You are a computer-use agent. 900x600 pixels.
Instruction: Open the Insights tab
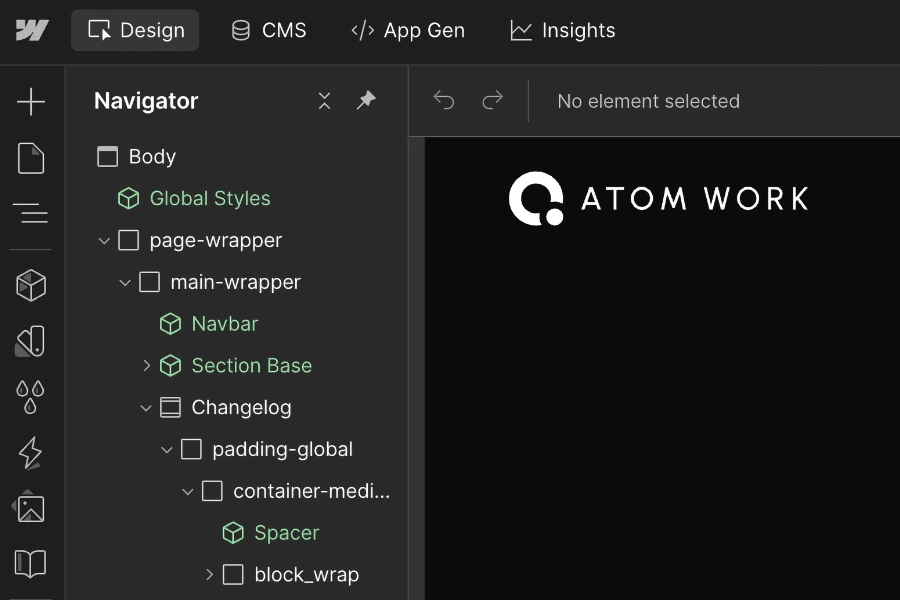click(563, 30)
